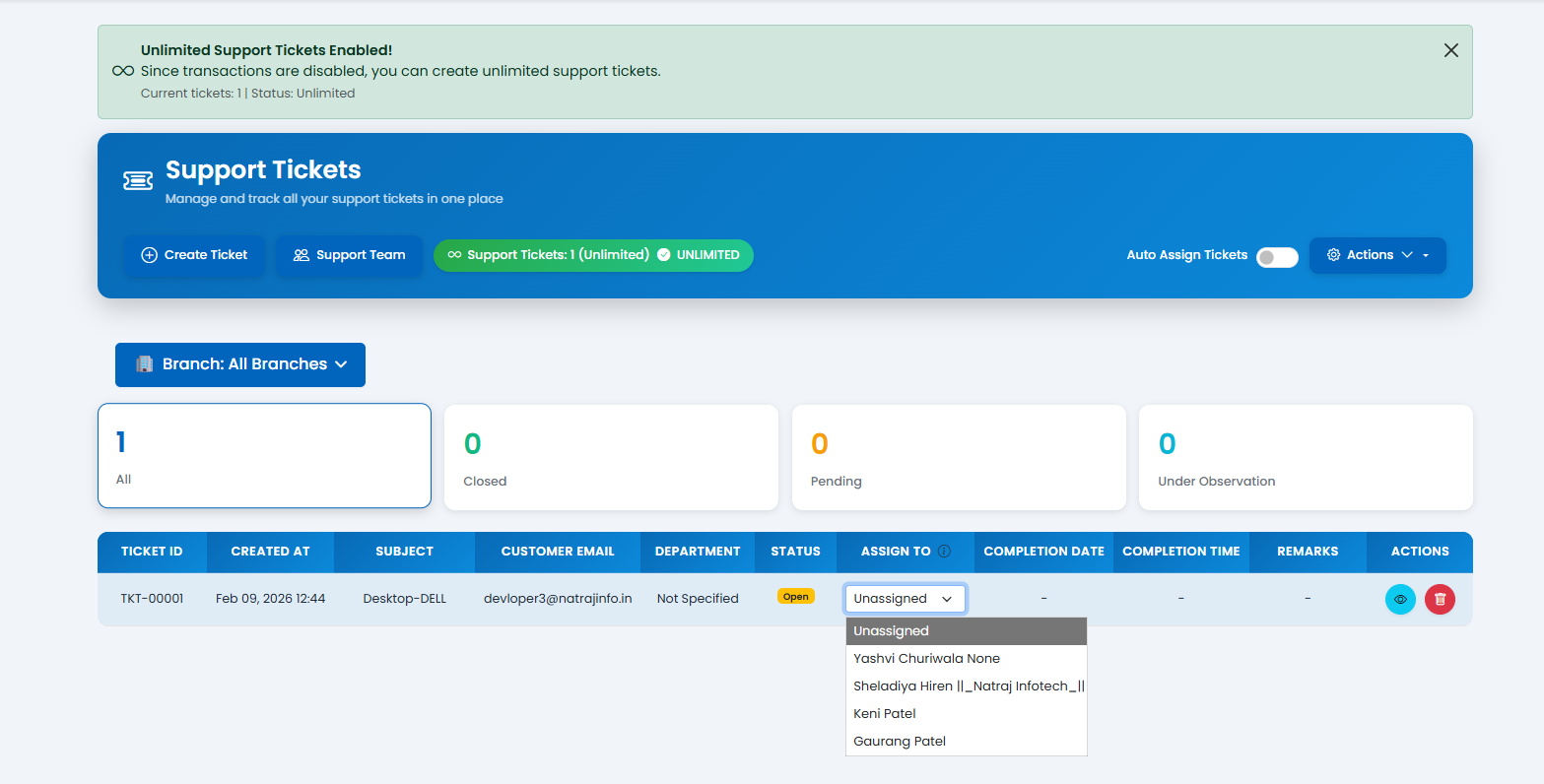Click the ticket icon beside Support Tickets heading
The image size is (1544, 784).
pos(138,180)
